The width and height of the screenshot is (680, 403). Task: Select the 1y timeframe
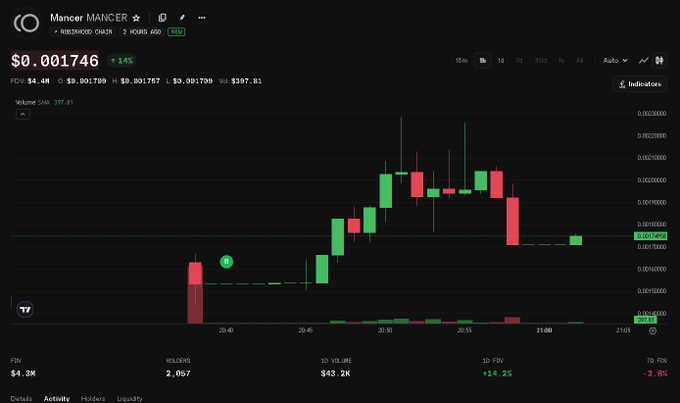click(562, 60)
